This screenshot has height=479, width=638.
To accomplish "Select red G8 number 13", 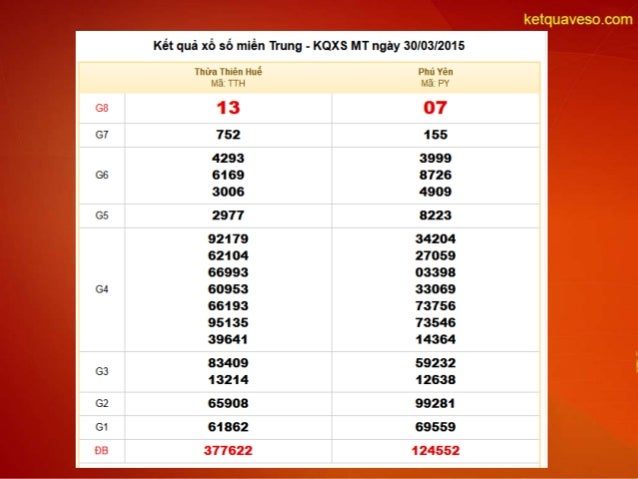I will (x=228, y=108).
